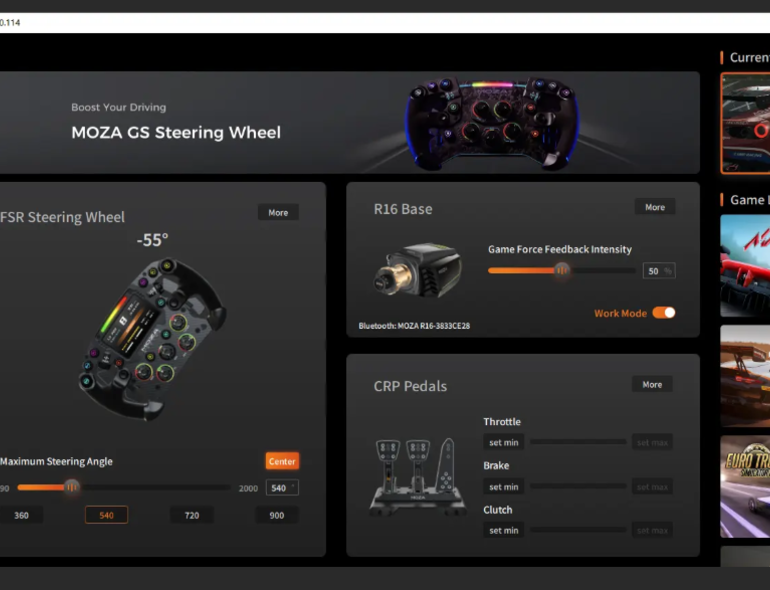The width and height of the screenshot is (770, 590).
Task: Click the R16 wheel base image
Action: (x=418, y=270)
